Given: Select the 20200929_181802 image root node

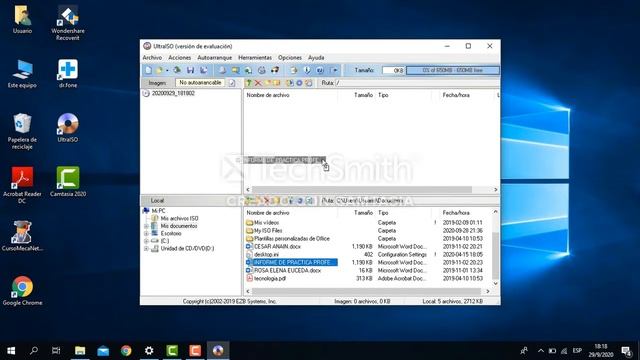Looking at the screenshot, I should click(x=173, y=93).
